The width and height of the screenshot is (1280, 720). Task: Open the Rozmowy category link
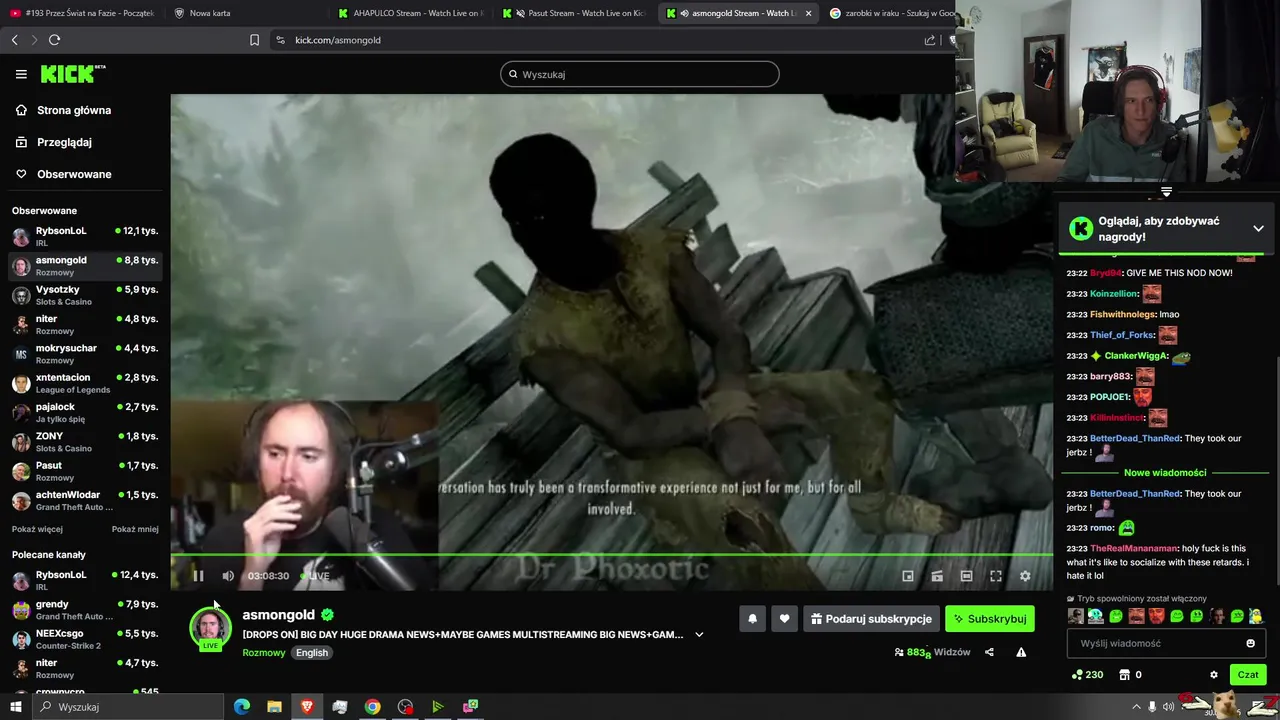264,653
